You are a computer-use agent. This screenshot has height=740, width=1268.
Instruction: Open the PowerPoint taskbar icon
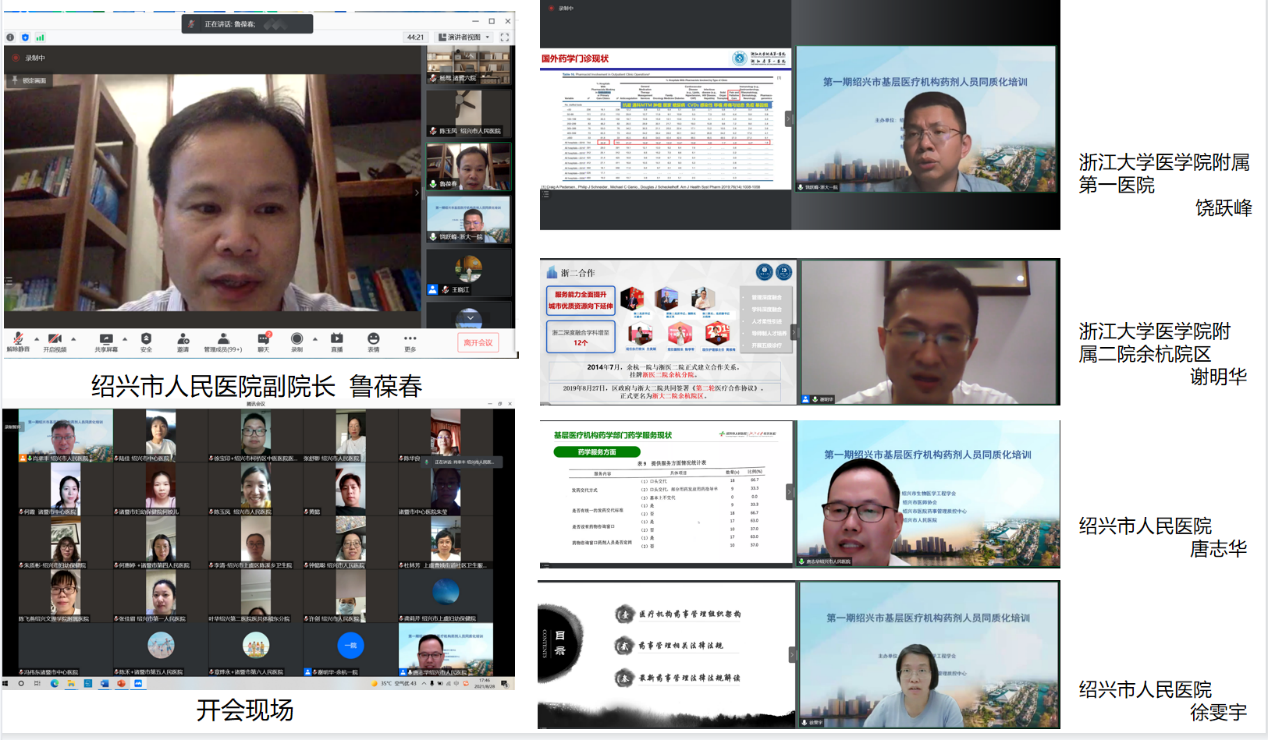121,683
